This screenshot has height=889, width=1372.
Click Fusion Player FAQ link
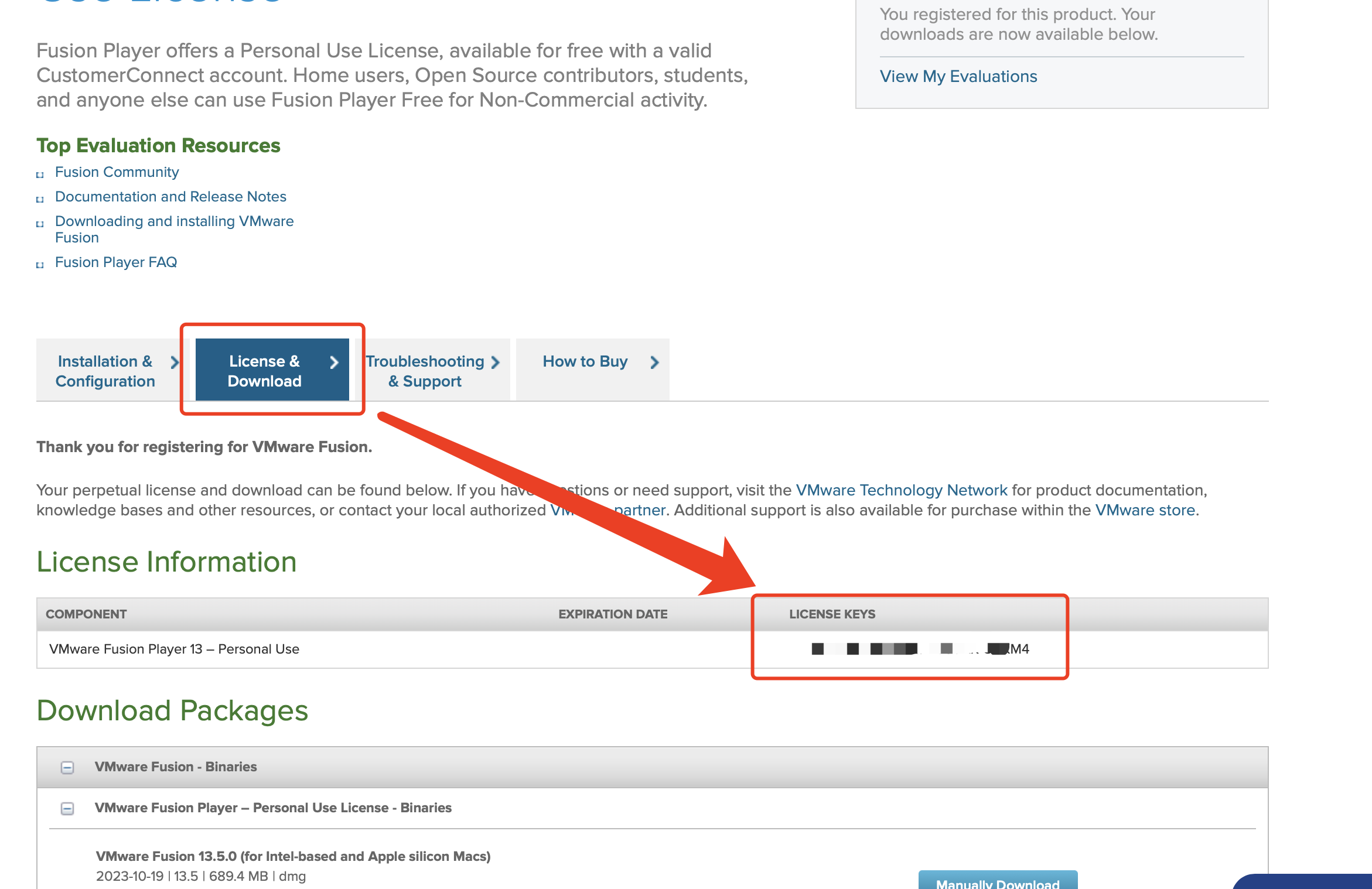(x=116, y=261)
